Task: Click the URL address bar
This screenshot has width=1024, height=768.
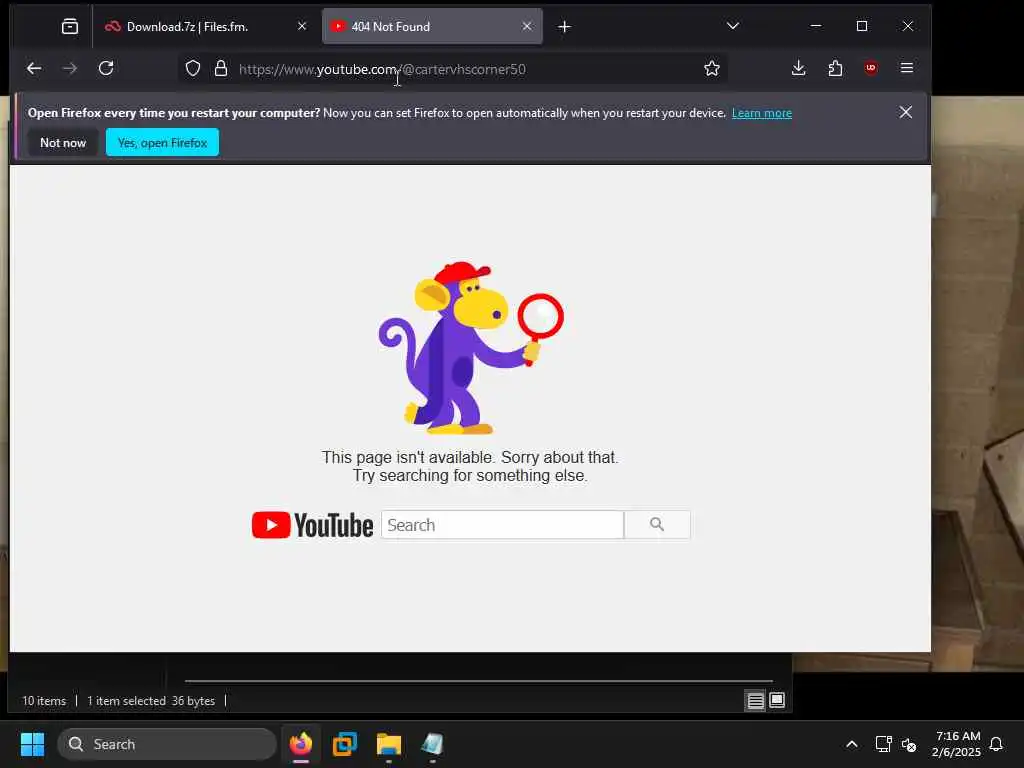Action: [451, 69]
